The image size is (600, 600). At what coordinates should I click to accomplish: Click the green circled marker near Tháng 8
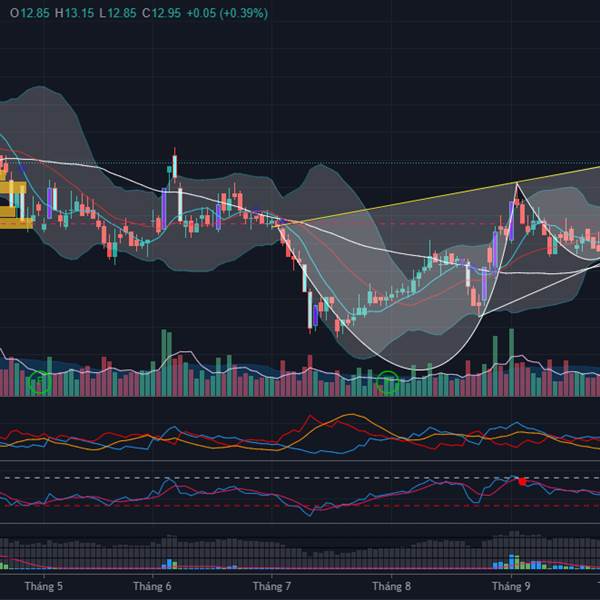388,382
